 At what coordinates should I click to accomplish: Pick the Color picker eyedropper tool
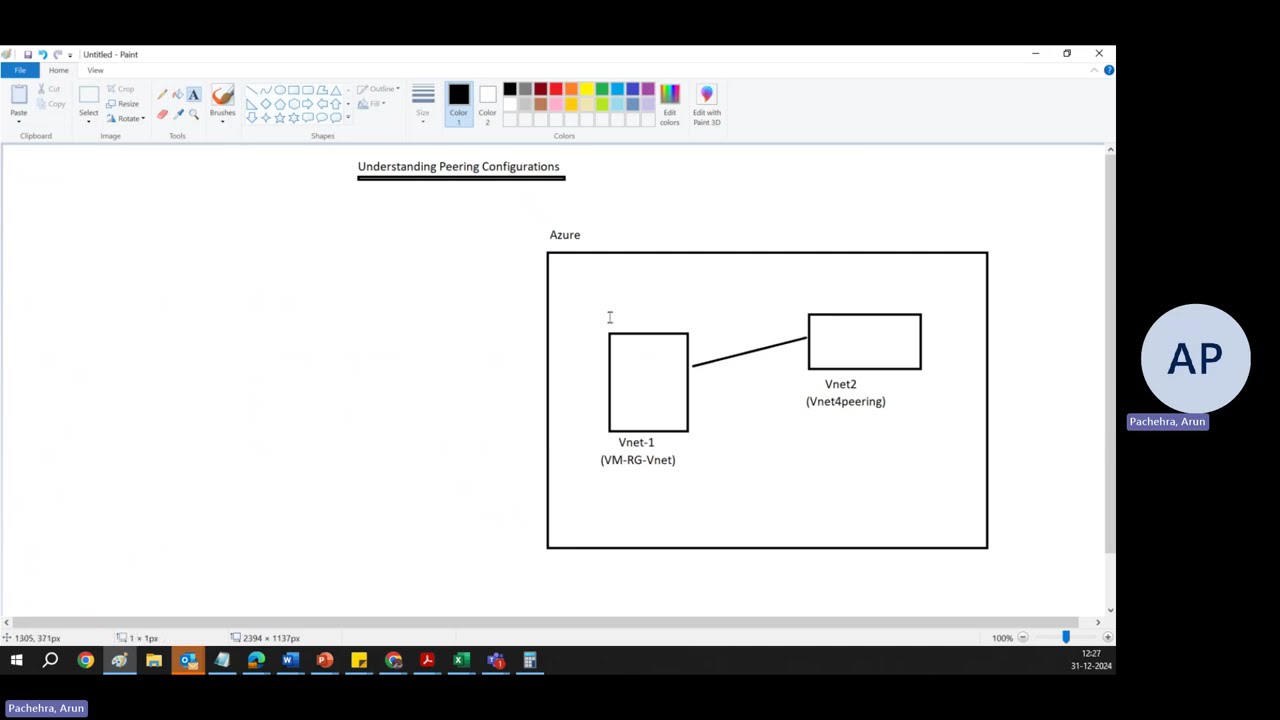pyautogui.click(x=178, y=114)
